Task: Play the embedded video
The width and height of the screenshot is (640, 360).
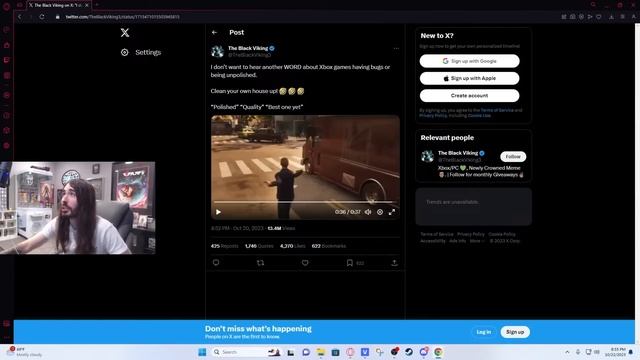Action: point(218,212)
